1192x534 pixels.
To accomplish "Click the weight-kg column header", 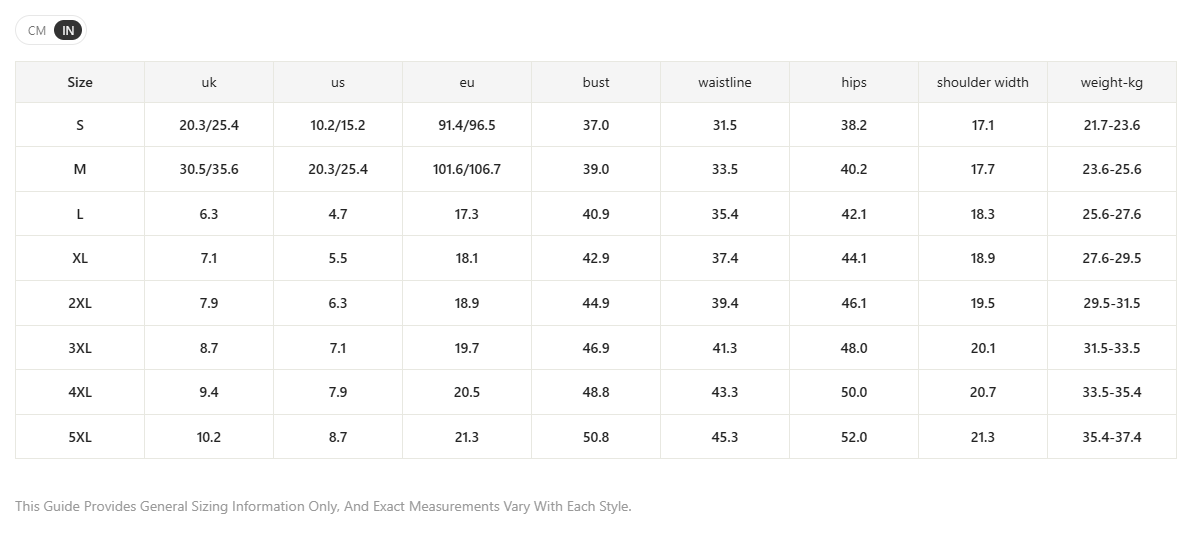I will click(1111, 82).
